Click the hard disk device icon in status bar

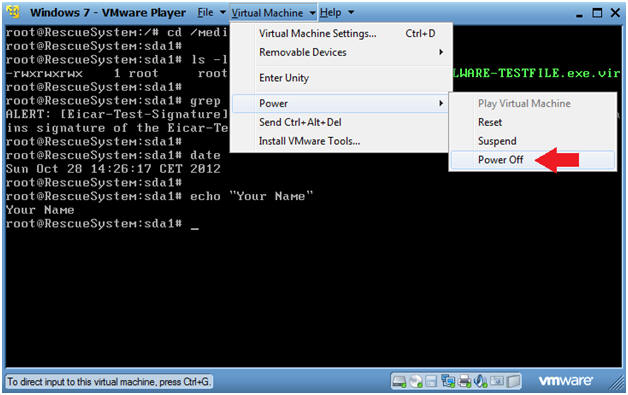tap(399, 381)
